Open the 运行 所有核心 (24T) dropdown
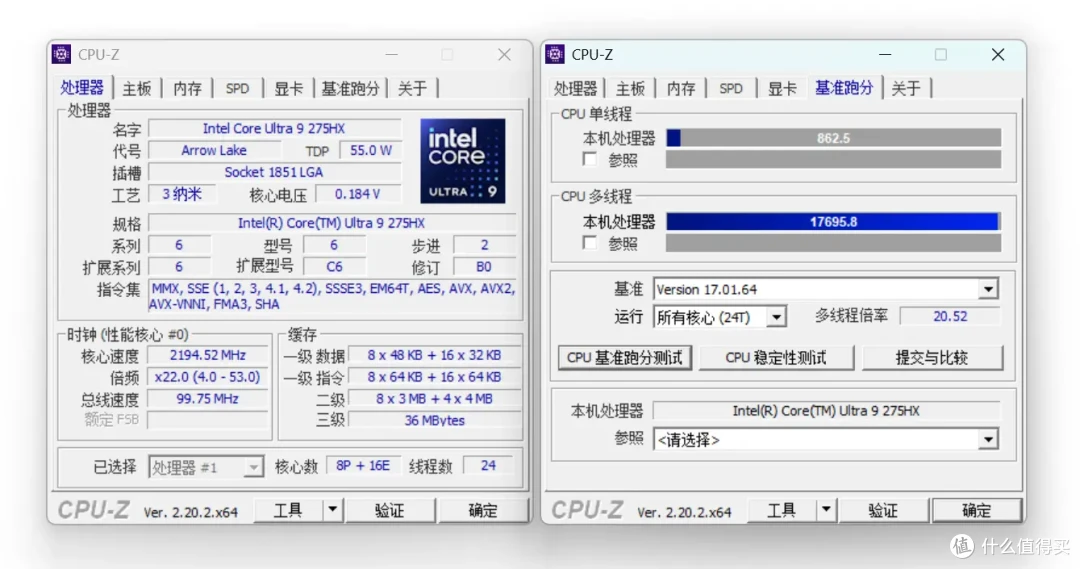Viewport: 1080px width, 569px height. point(777,317)
